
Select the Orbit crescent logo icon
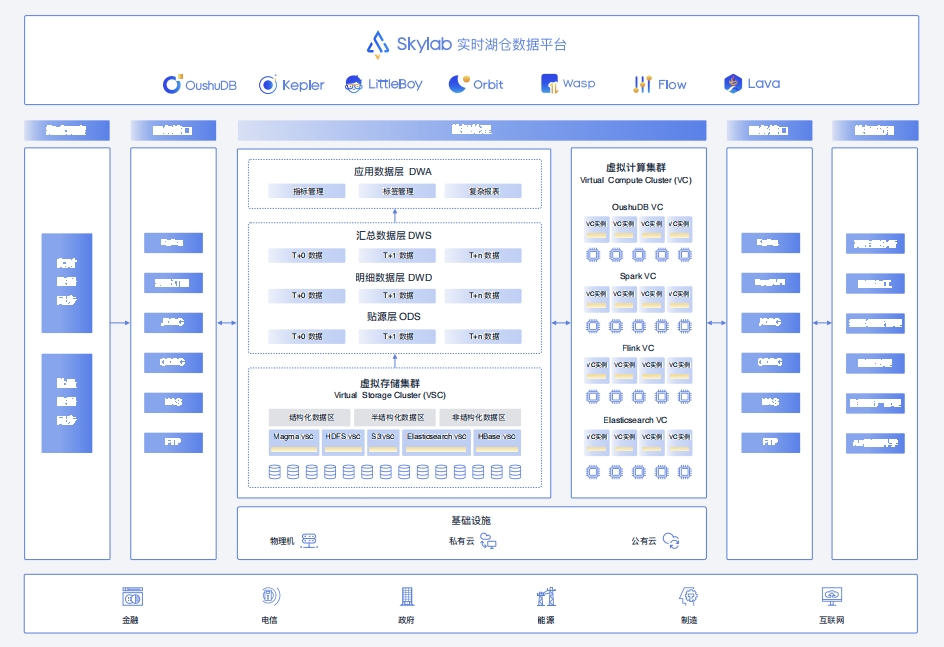(x=459, y=84)
